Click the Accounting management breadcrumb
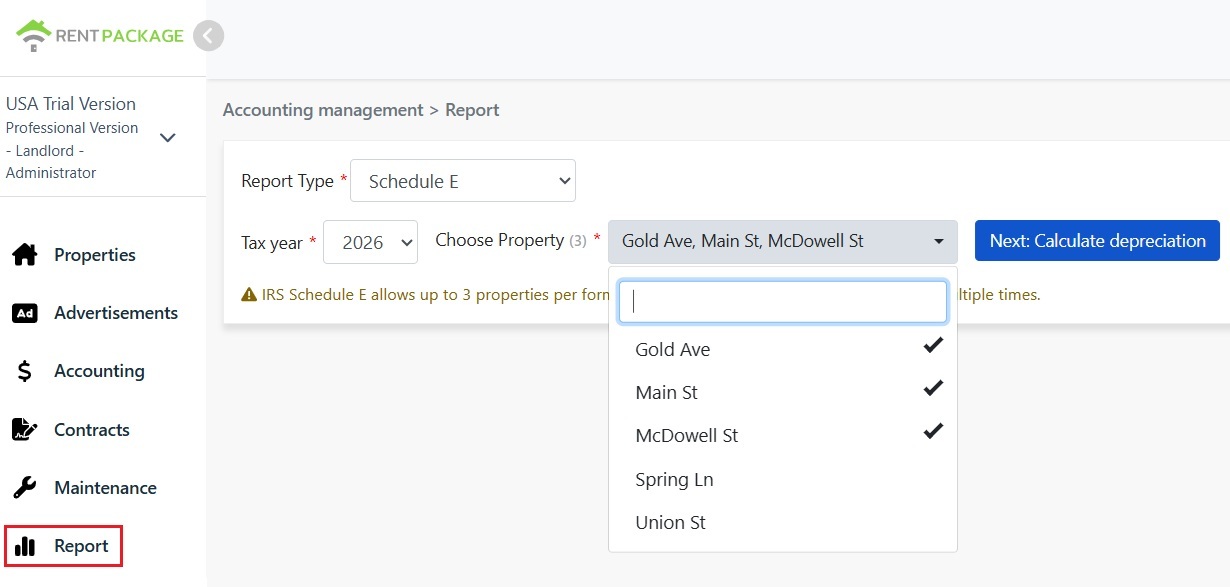1230x587 pixels. 323,110
